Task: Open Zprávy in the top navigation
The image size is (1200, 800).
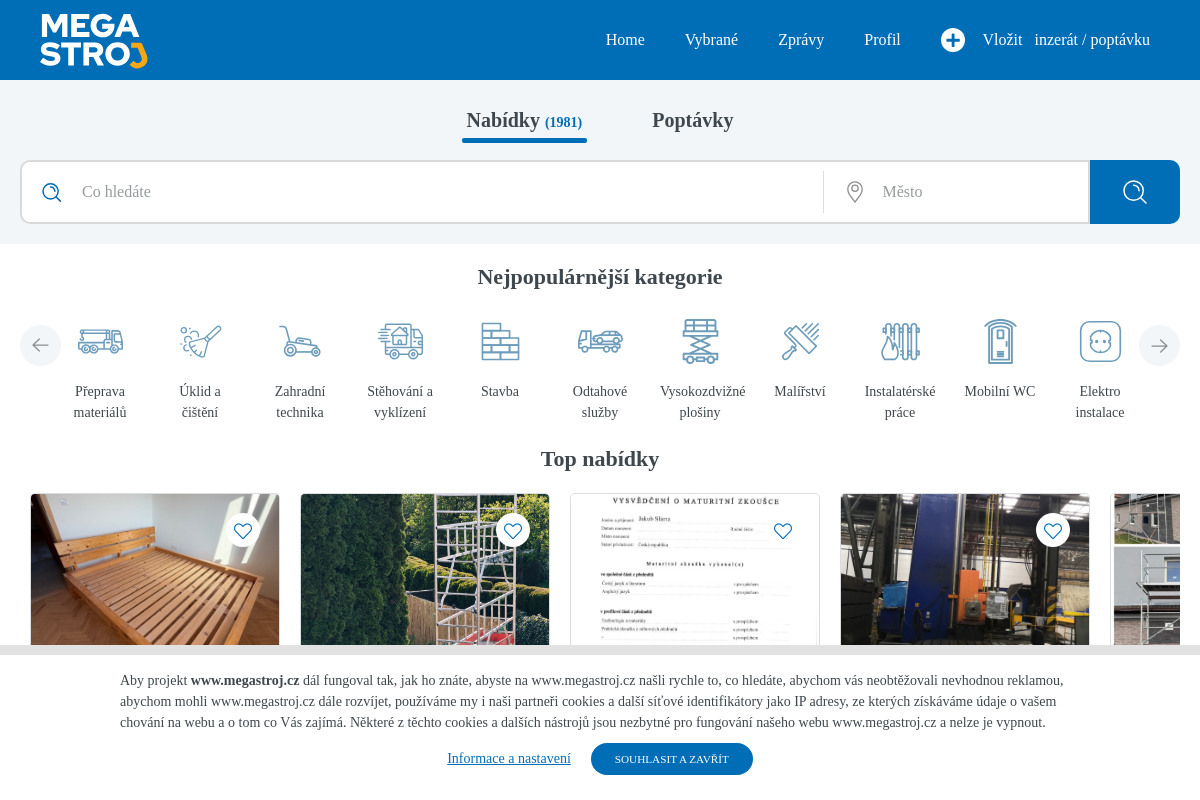Action: [x=801, y=40]
